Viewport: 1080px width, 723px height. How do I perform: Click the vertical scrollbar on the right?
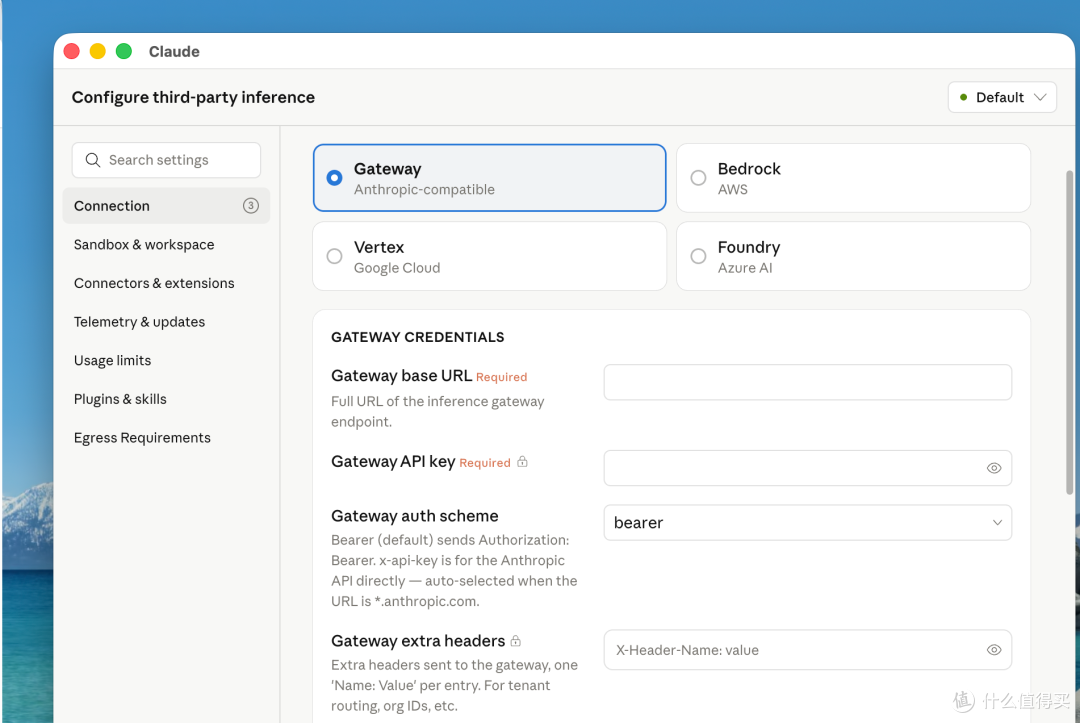1070,332
